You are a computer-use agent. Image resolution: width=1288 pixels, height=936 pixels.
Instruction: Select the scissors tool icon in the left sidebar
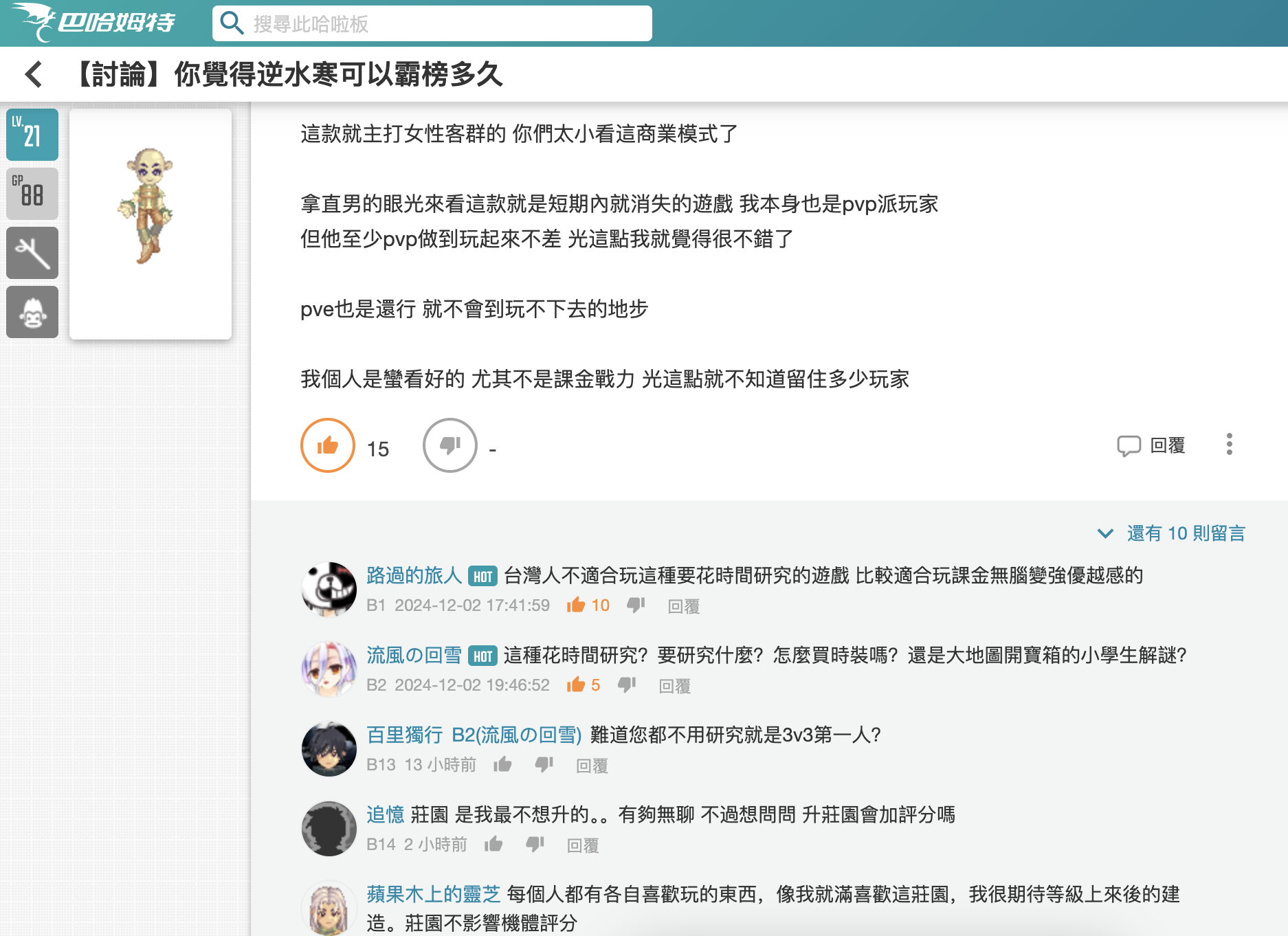tap(32, 253)
